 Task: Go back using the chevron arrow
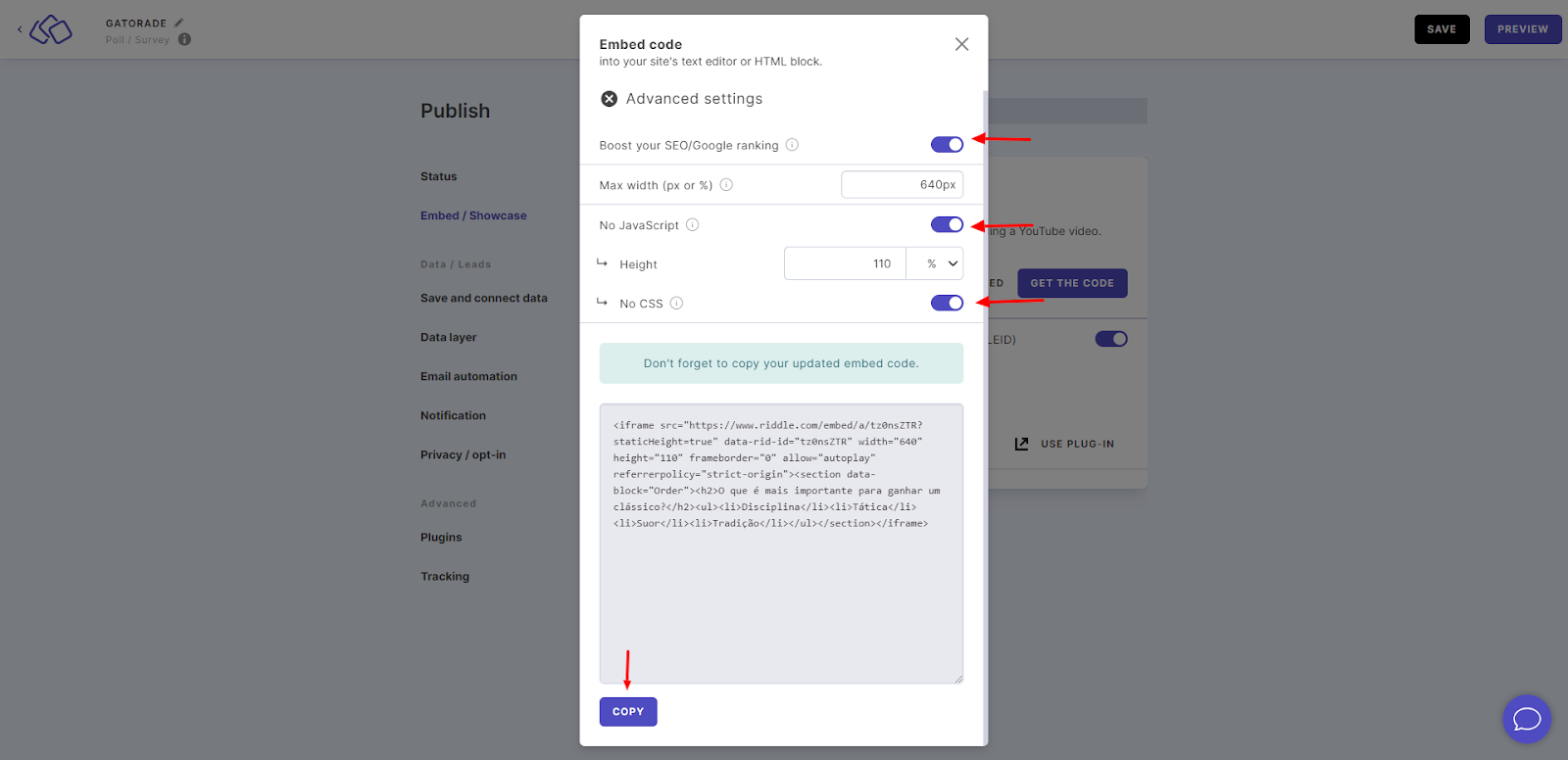click(20, 29)
